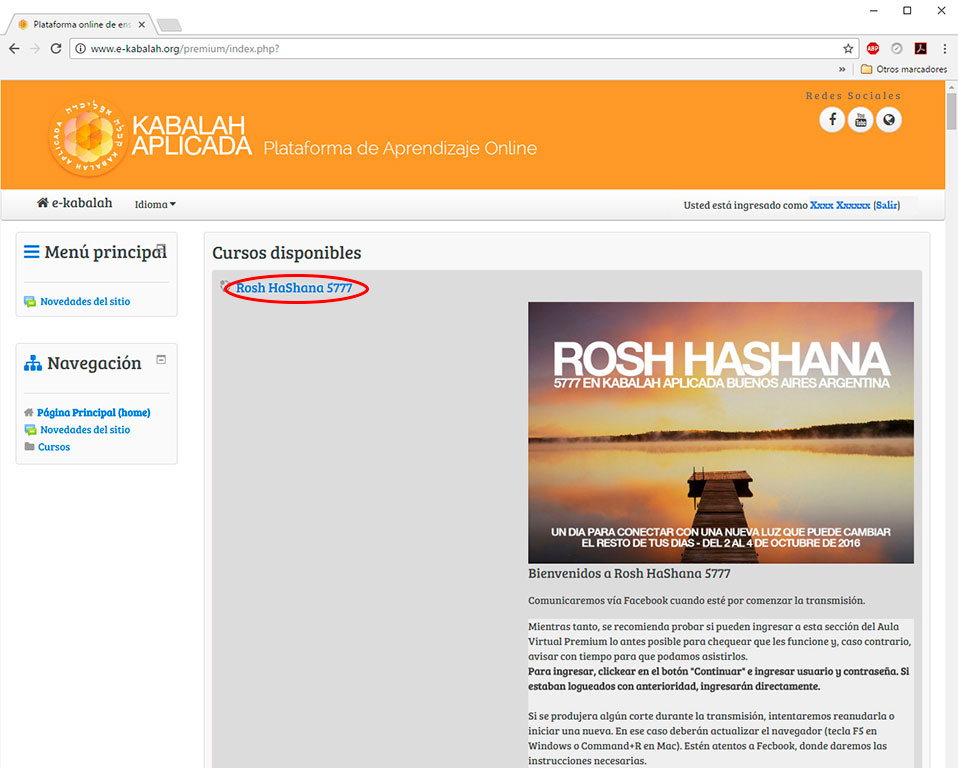The height and width of the screenshot is (768, 958).
Task: Open the Otros marcadores bookmarks folder
Action: coord(904,69)
